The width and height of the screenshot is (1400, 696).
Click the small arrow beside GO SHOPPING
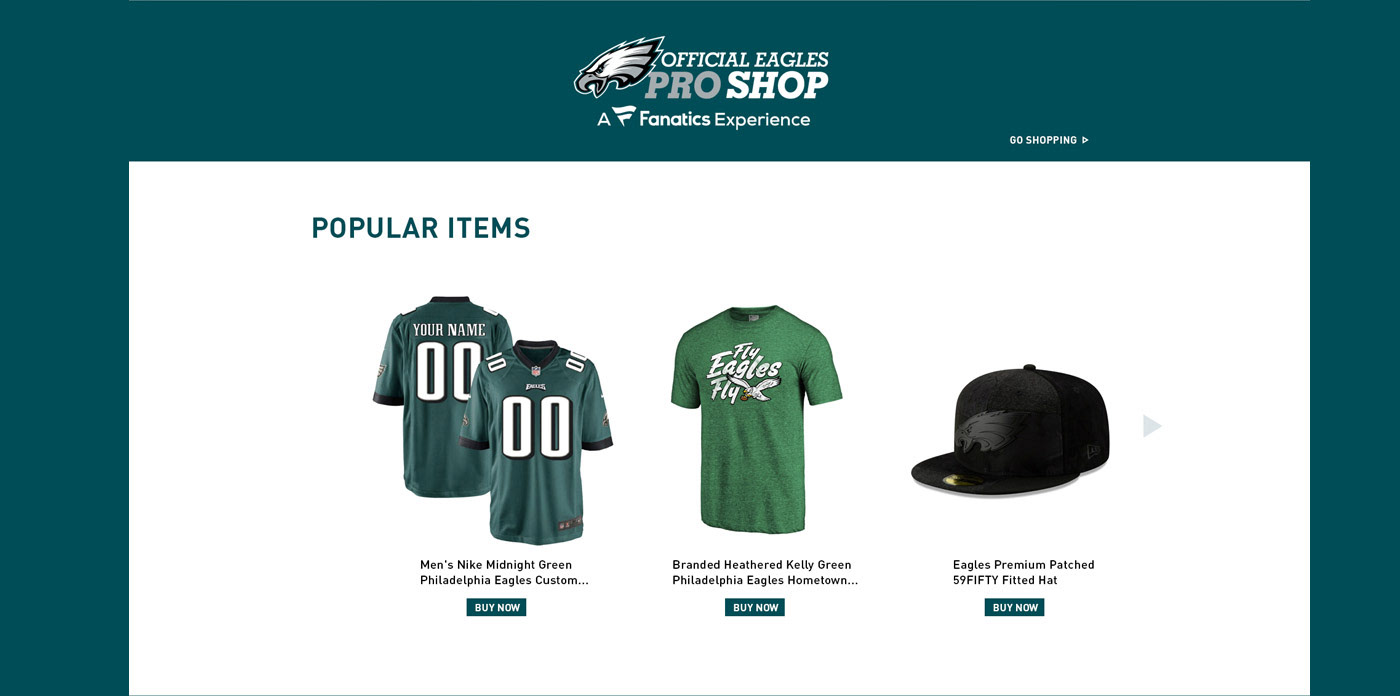coord(1085,140)
